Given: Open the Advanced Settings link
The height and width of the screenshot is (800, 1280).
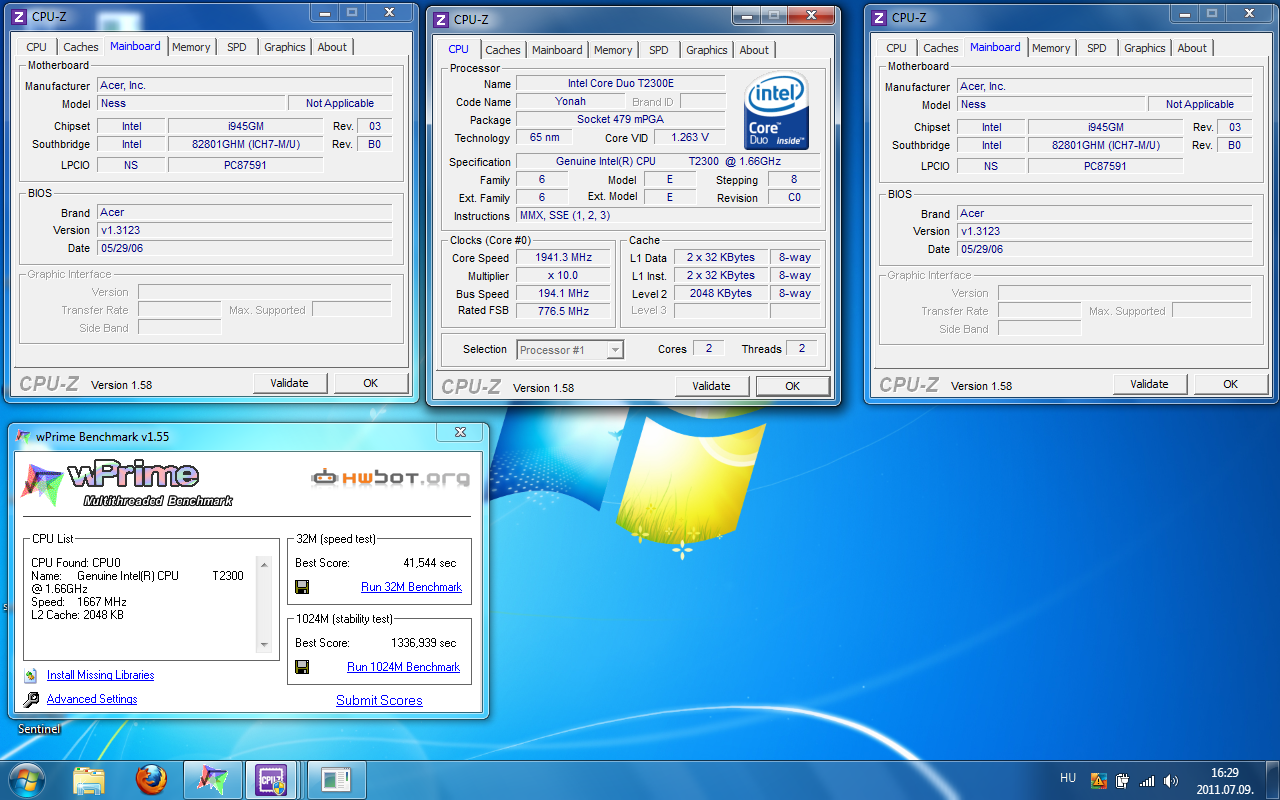Looking at the screenshot, I should tap(92, 699).
